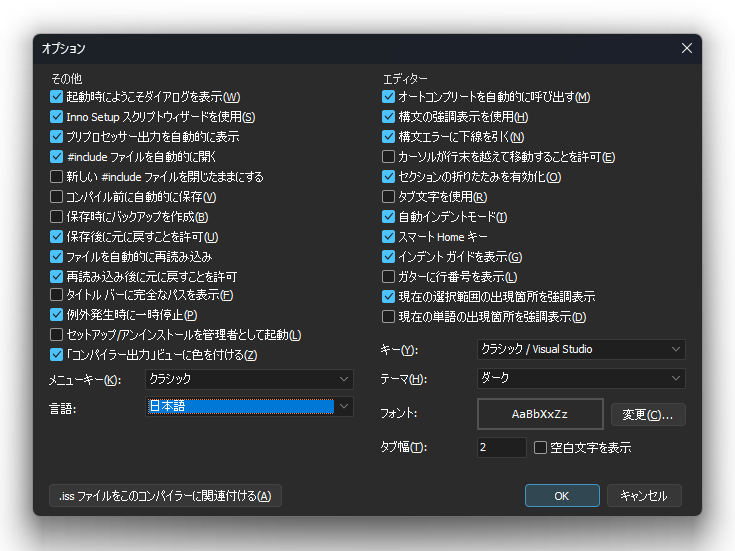Enable セットアップ/アンインストールを管理者として起動

coord(56,335)
